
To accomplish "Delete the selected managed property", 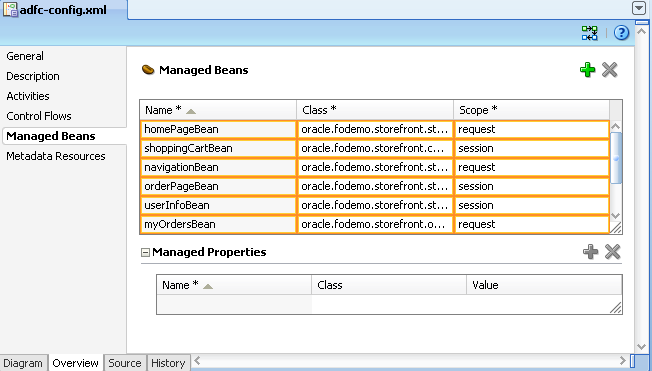I will (x=612, y=252).
